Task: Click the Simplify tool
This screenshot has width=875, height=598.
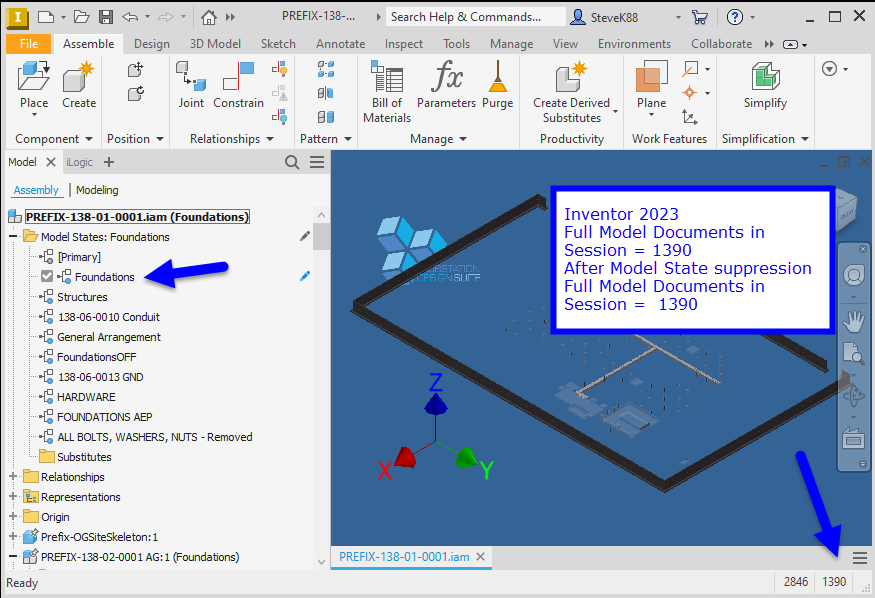Action: click(x=765, y=76)
